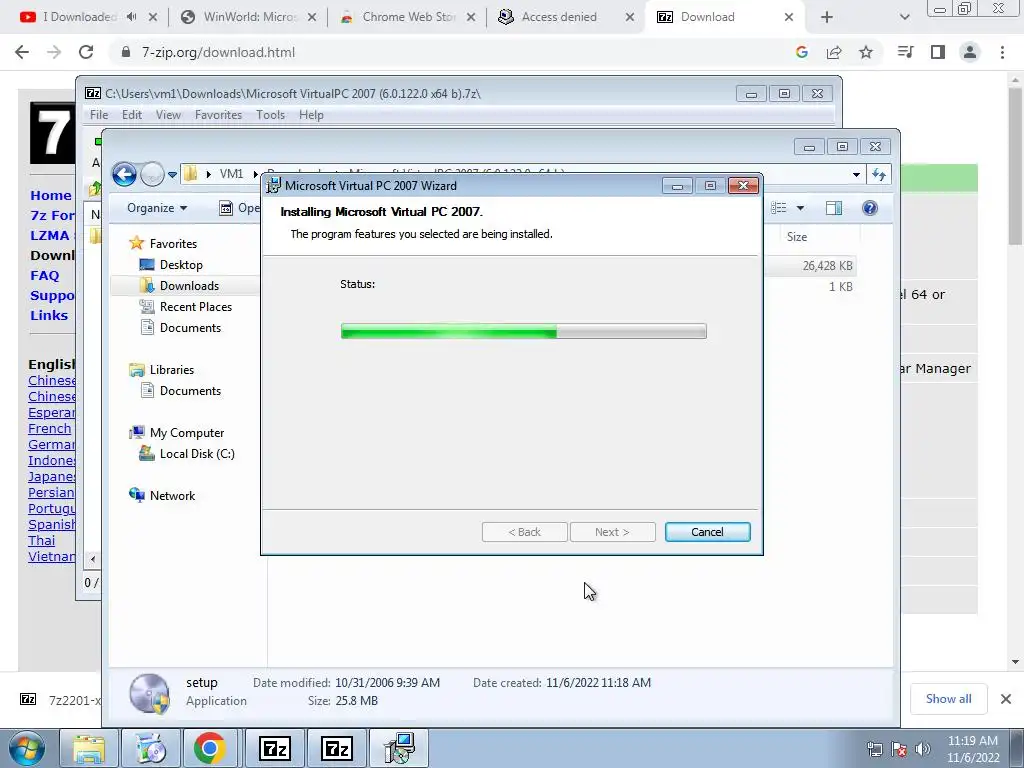Open View menu in 7-Zip window
Viewport: 1024px width, 768px height.
tap(168, 114)
